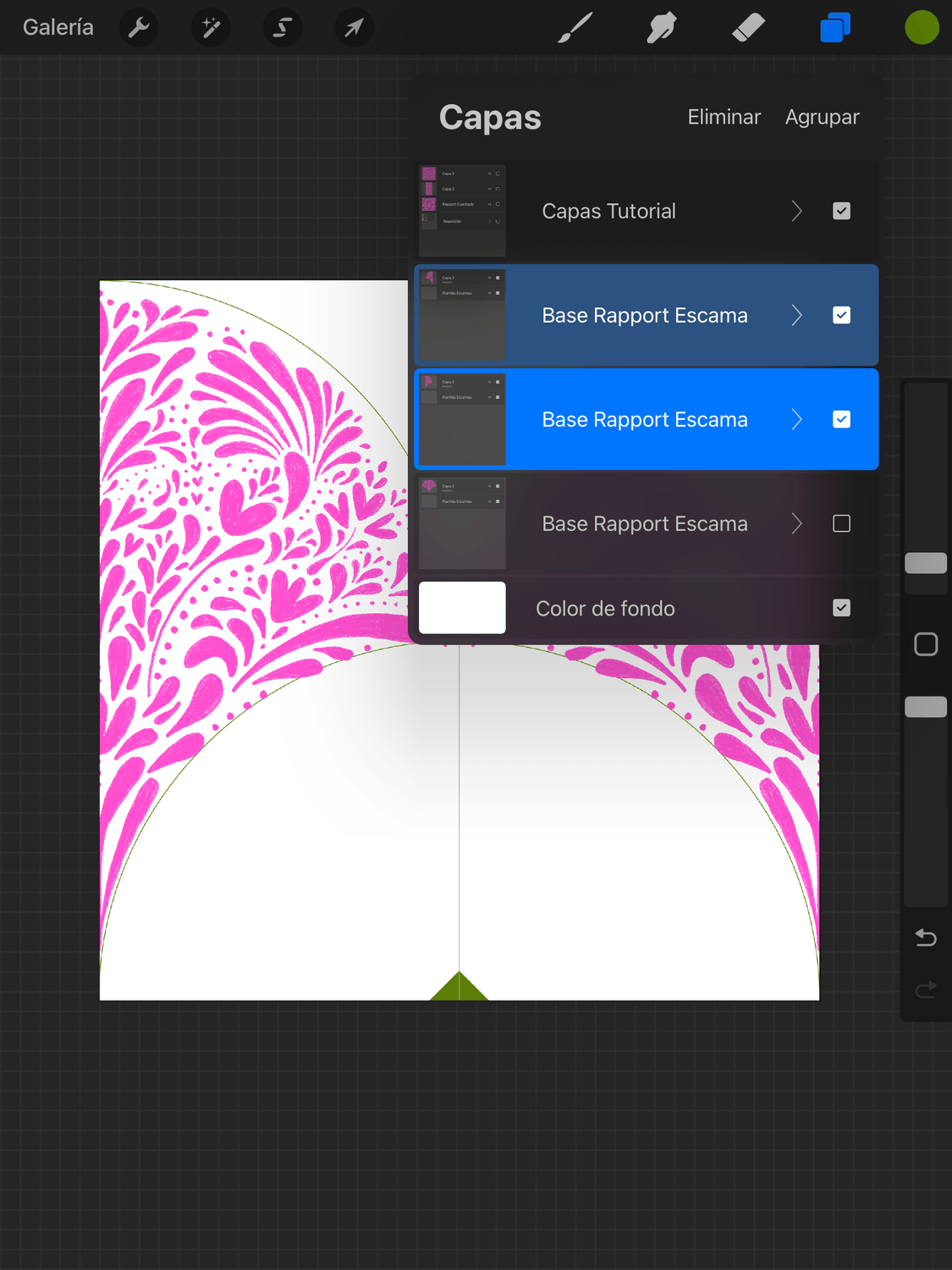Expand the hidden Base Rapport Escama group
952x1270 pixels.
796,524
